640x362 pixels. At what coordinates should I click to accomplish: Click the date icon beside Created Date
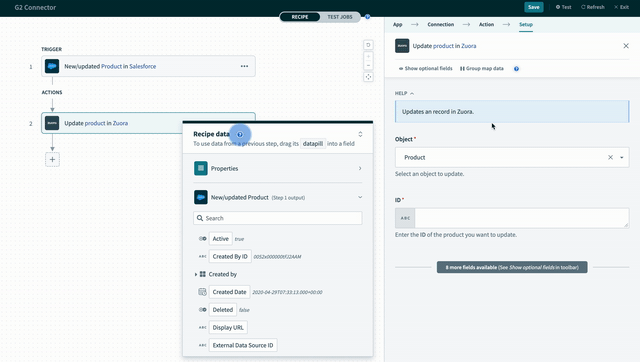click(202, 292)
